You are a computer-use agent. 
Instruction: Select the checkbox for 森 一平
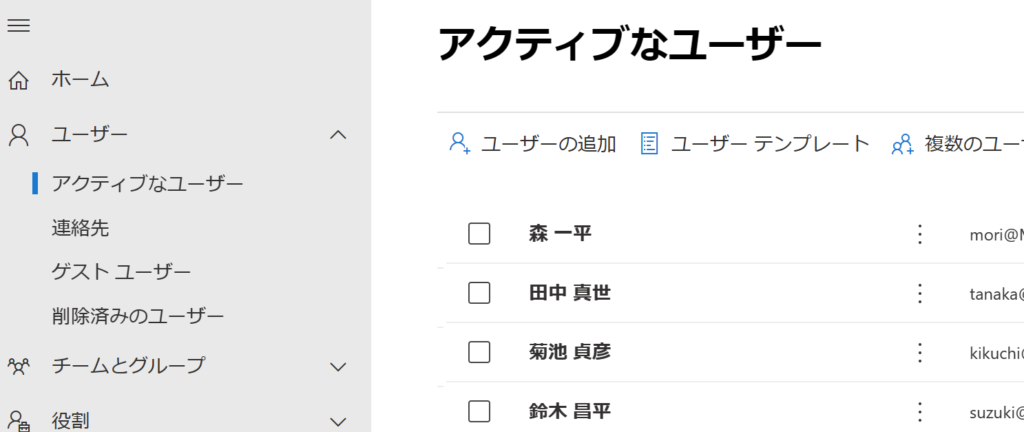pyautogui.click(x=479, y=234)
